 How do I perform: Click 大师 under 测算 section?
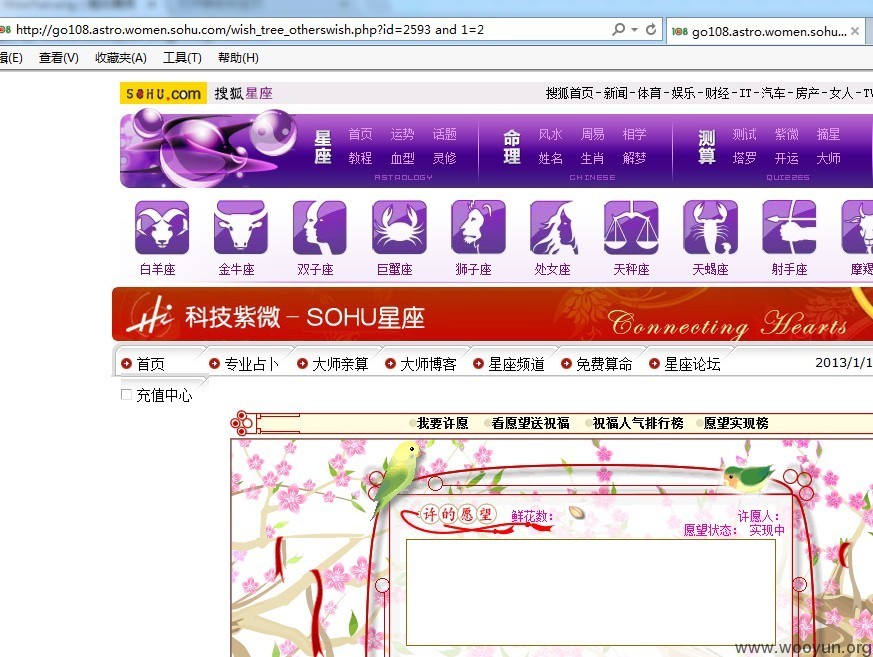(828, 158)
